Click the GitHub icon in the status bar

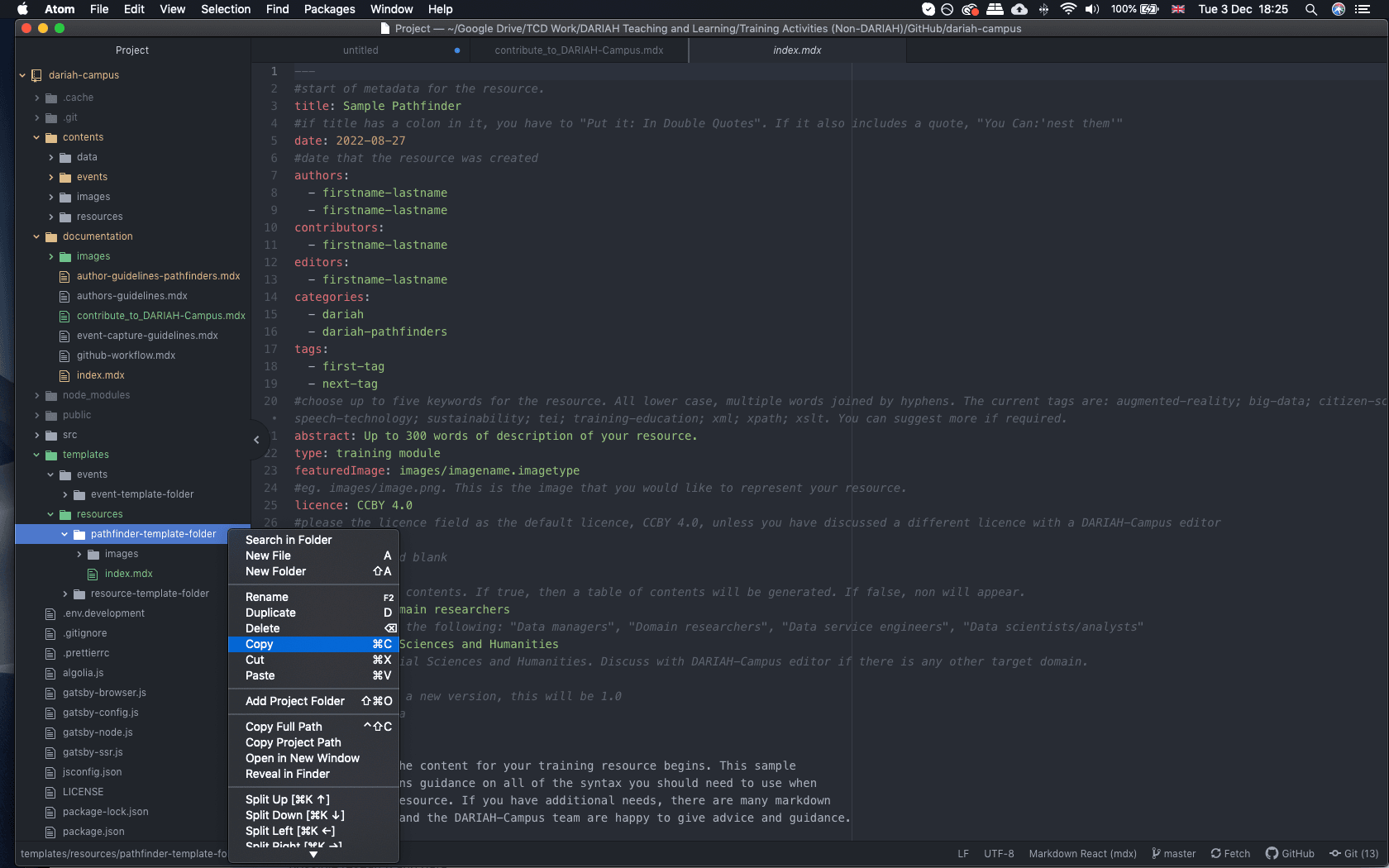[x=1271, y=853]
